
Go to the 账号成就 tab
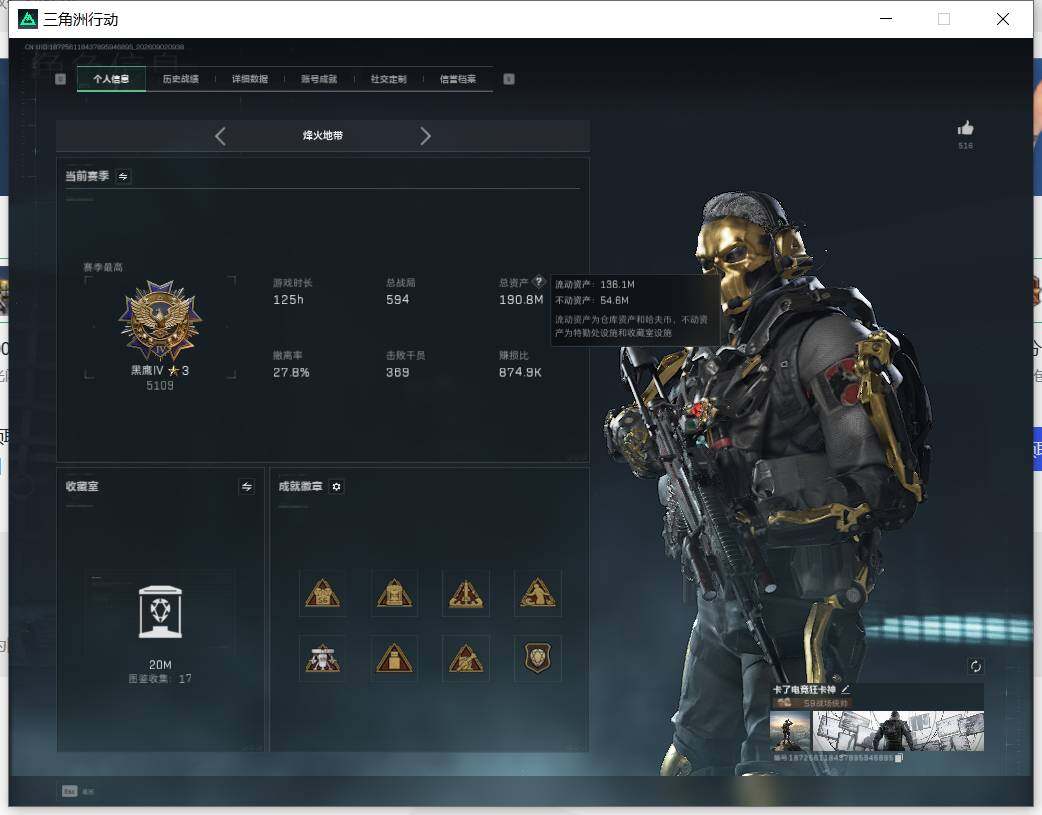(319, 79)
